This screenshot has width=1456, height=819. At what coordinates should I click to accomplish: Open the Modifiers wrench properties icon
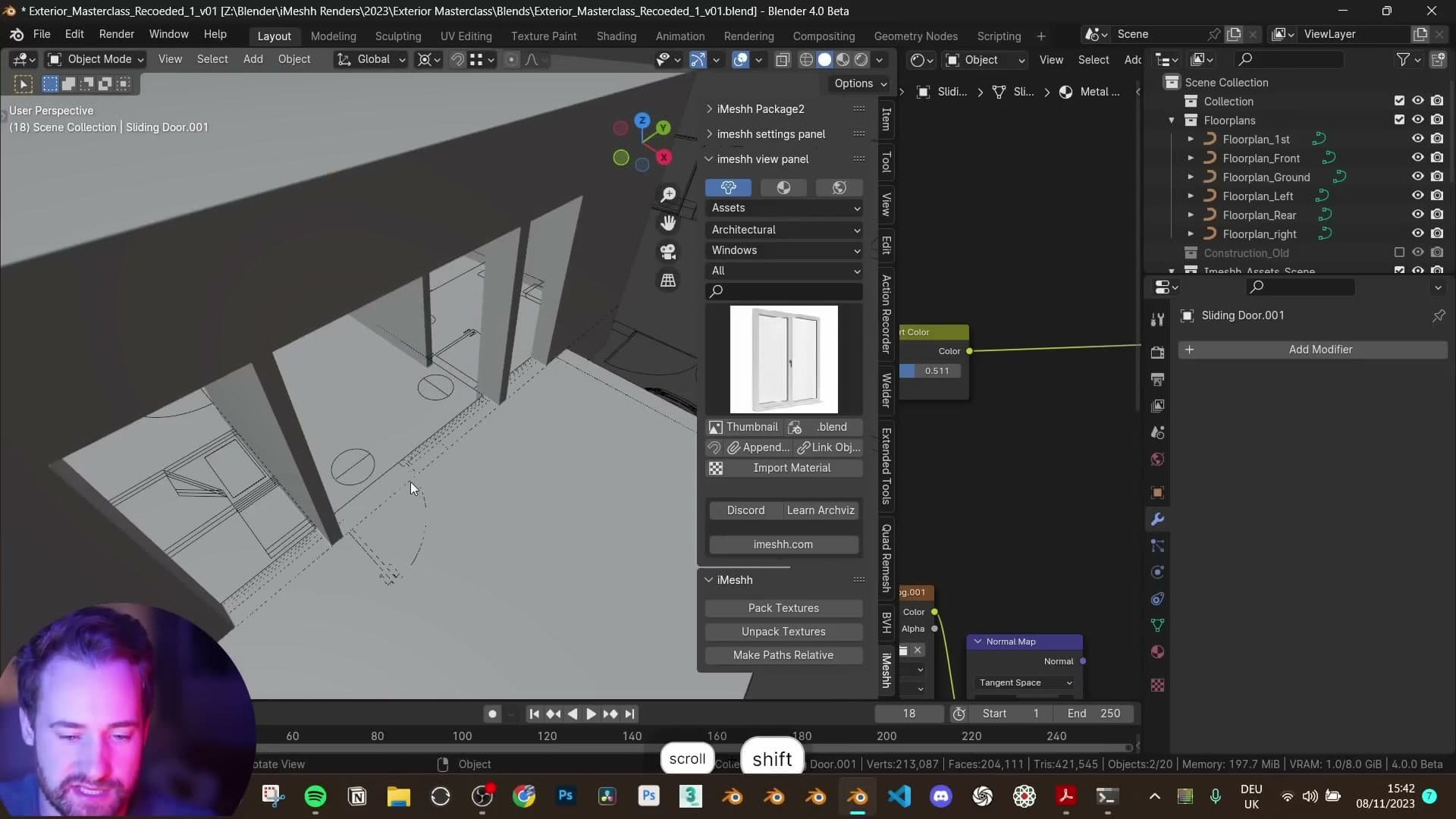(x=1157, y=519)
